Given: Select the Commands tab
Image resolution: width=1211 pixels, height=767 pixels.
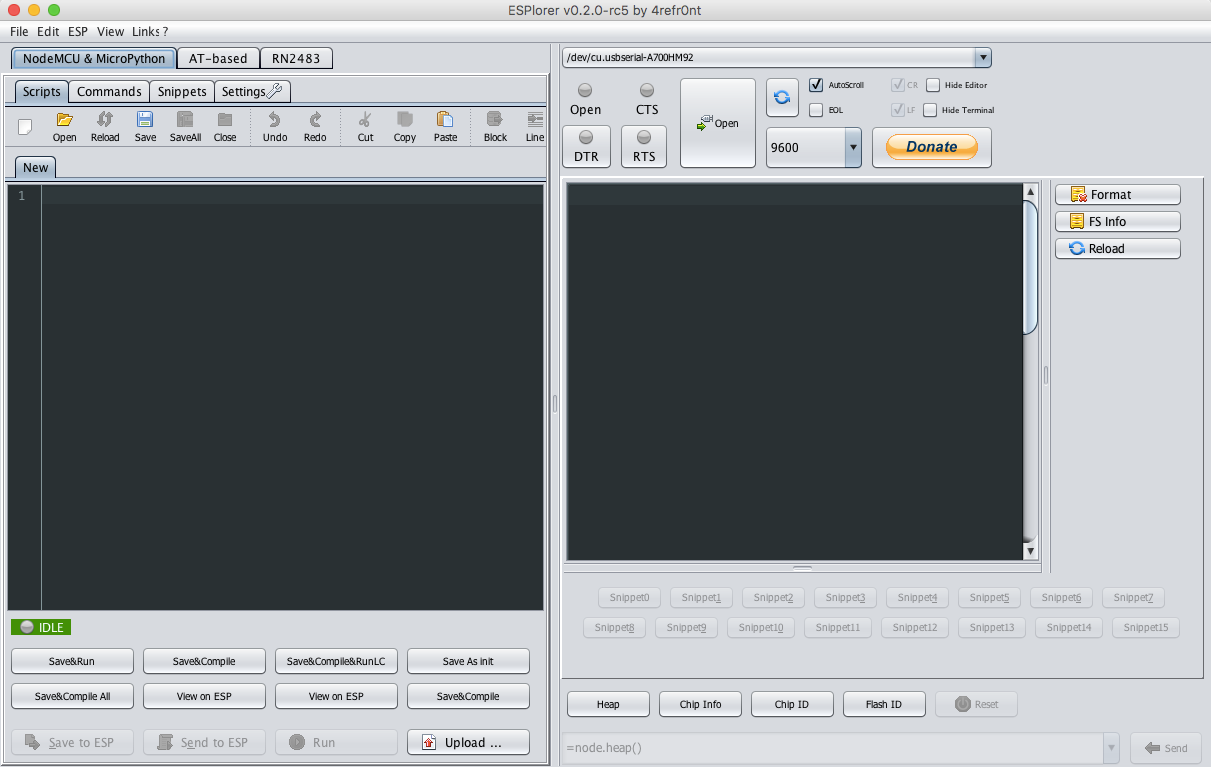Looking at the screenshot, I should point(109,91).
